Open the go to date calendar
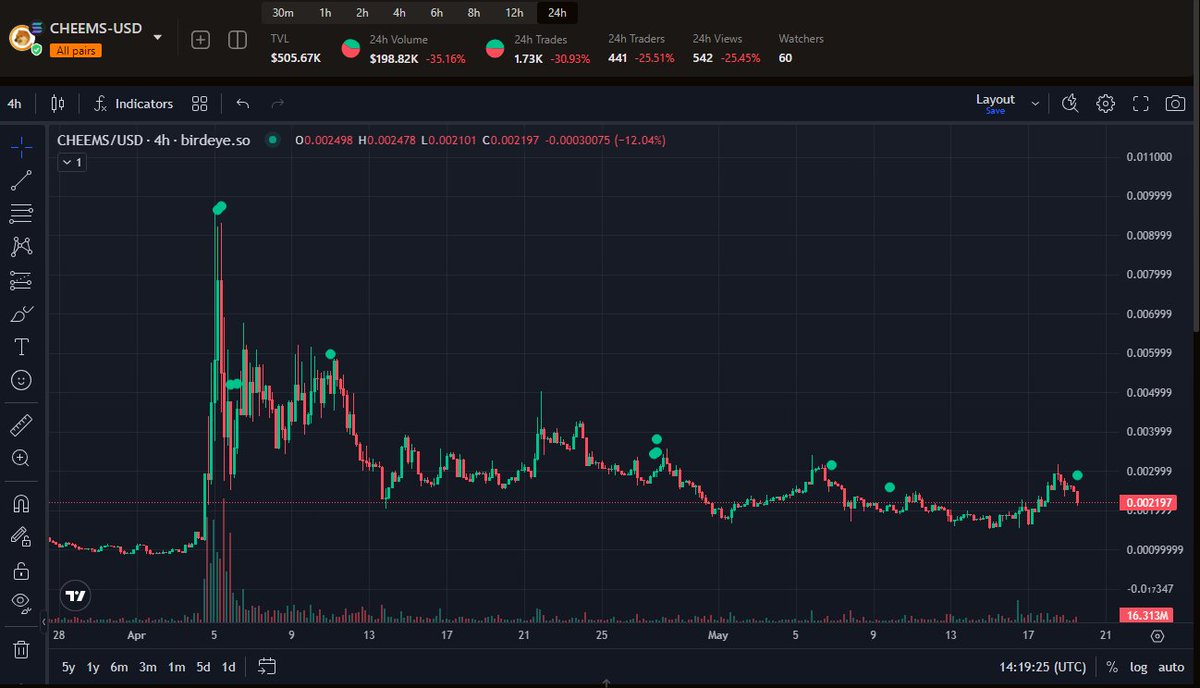The height and width of the screenshot is (688, 1200). point(266,666)
